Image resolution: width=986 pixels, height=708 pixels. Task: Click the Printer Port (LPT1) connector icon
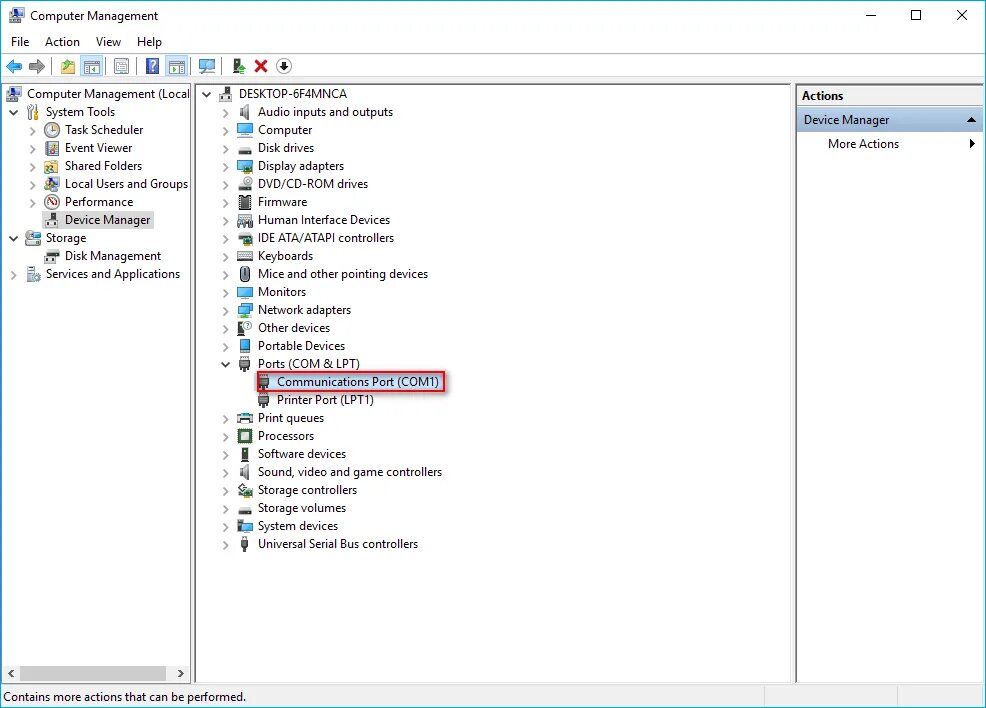point(264,400)
